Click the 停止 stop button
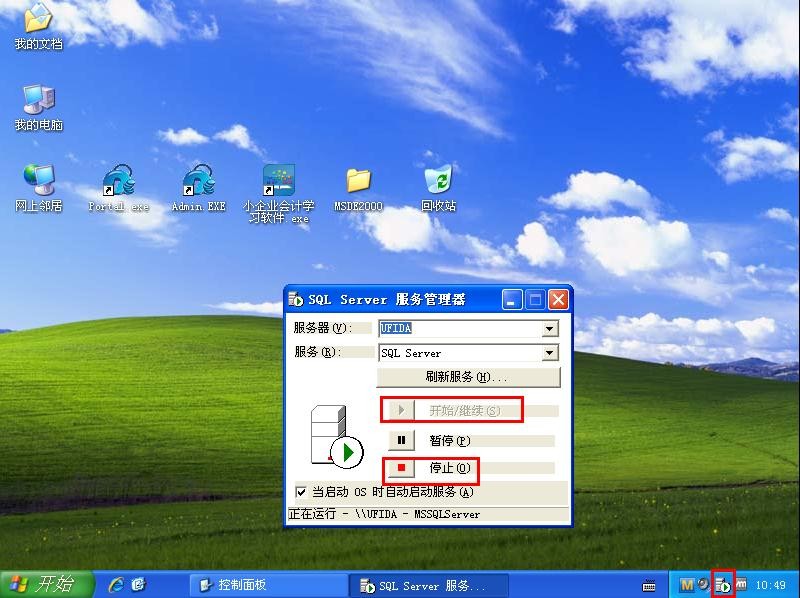Screen dimensions: 800x598 tap(401, 468)
